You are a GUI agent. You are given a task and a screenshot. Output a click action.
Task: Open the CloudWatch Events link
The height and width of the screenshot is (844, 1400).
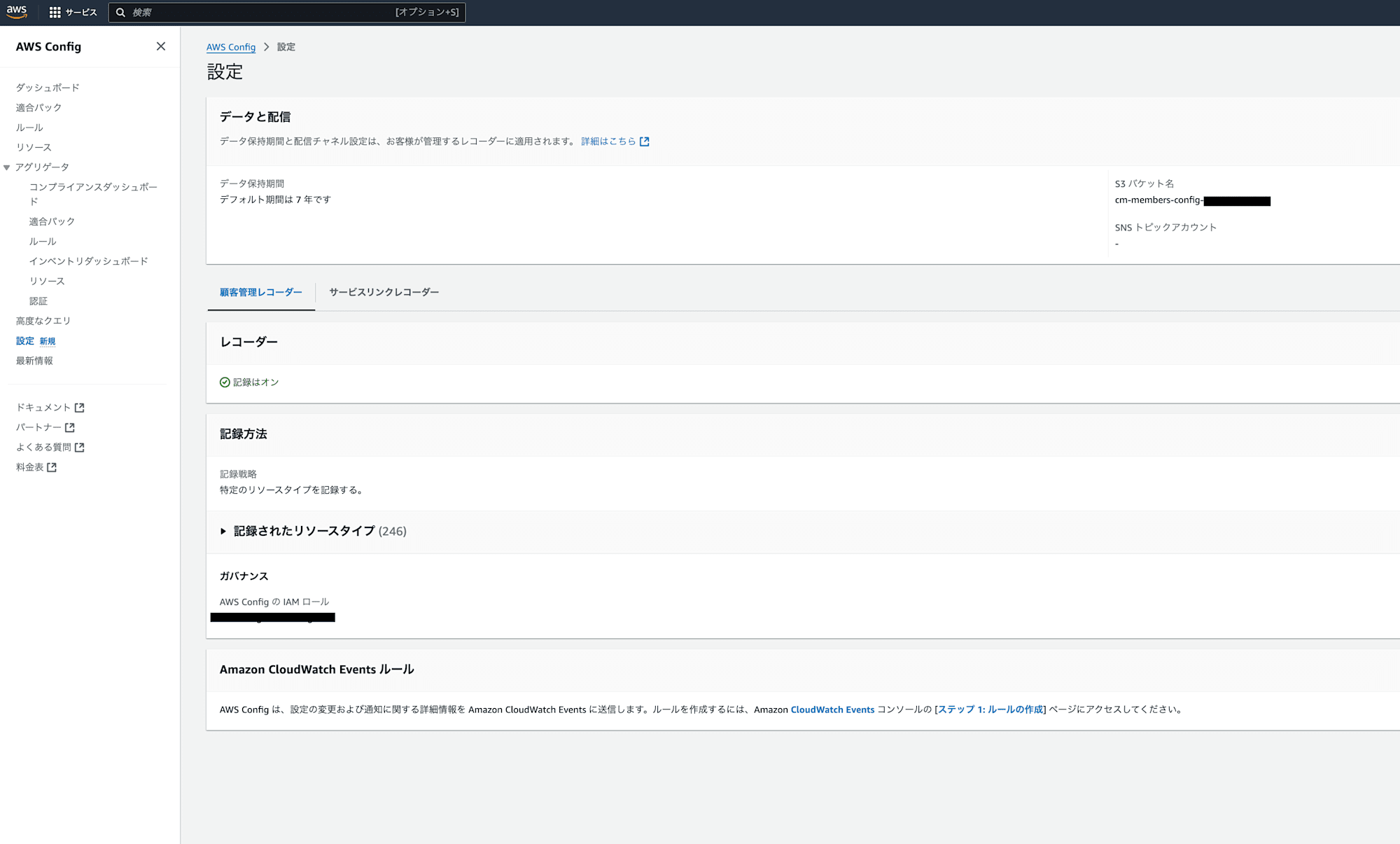point(832,710)
